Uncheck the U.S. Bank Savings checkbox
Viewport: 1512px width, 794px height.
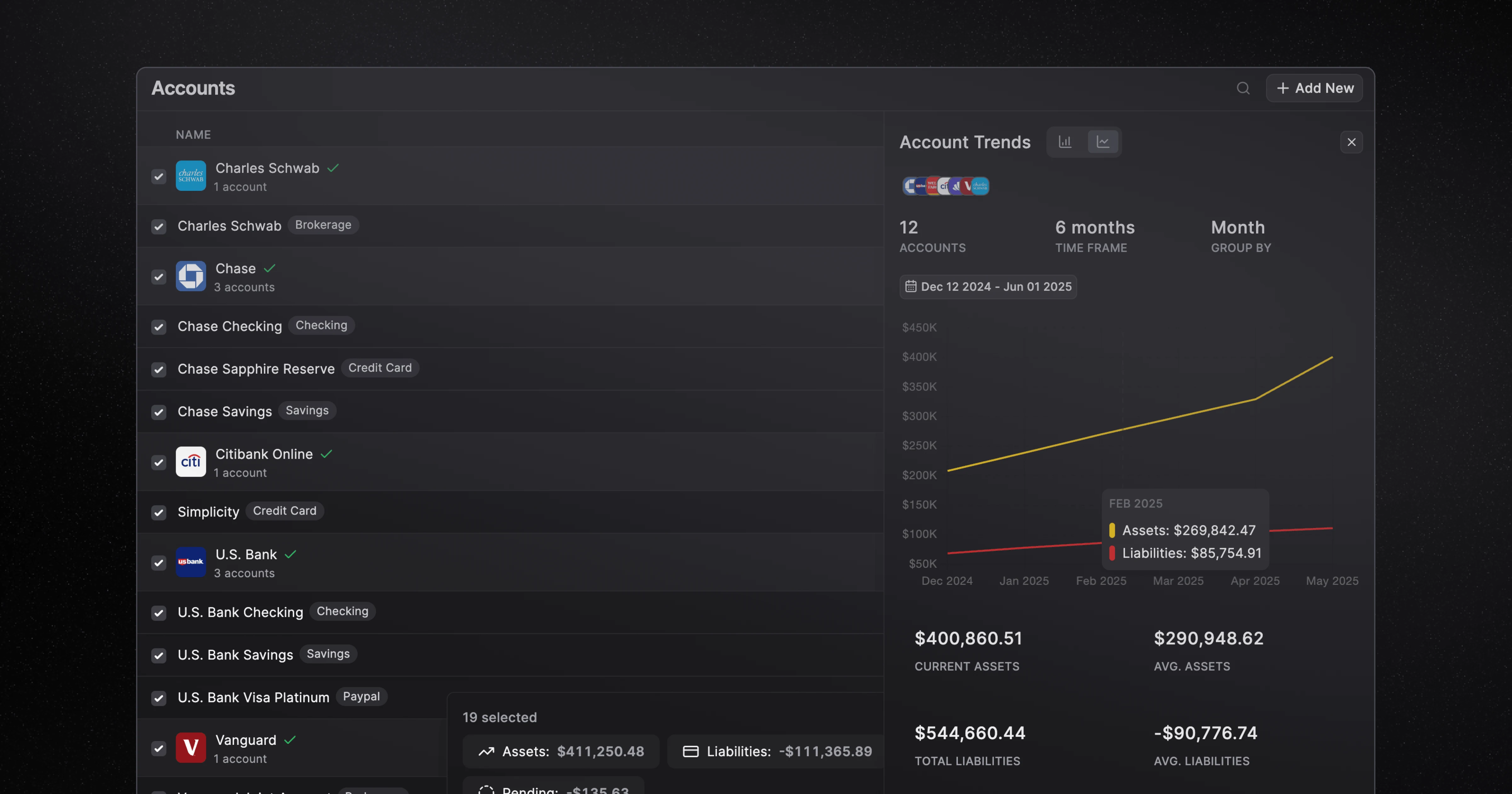pos(158,655)
